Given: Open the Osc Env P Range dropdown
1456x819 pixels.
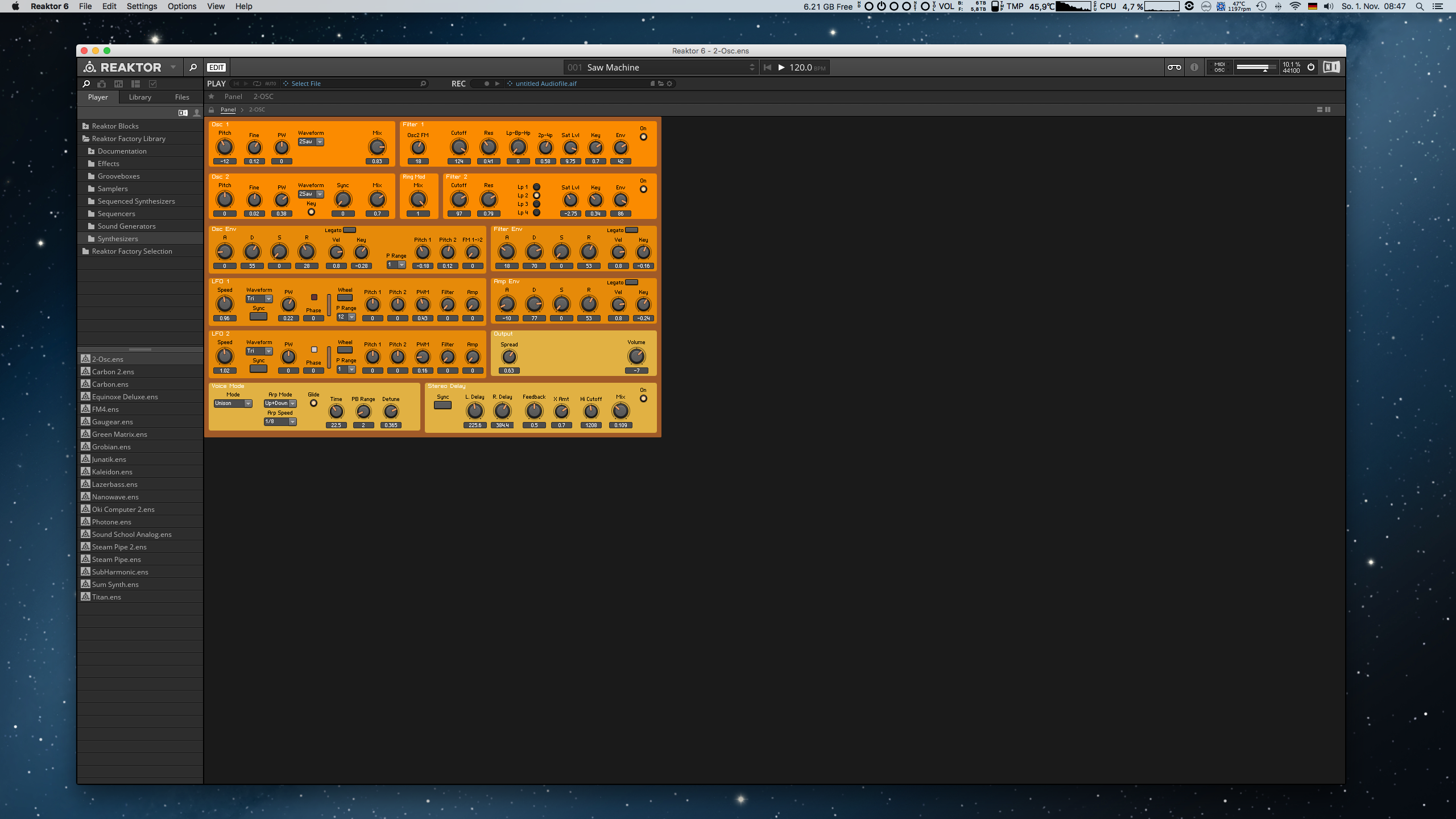Looking at the screenshot, I should [396, 265].
